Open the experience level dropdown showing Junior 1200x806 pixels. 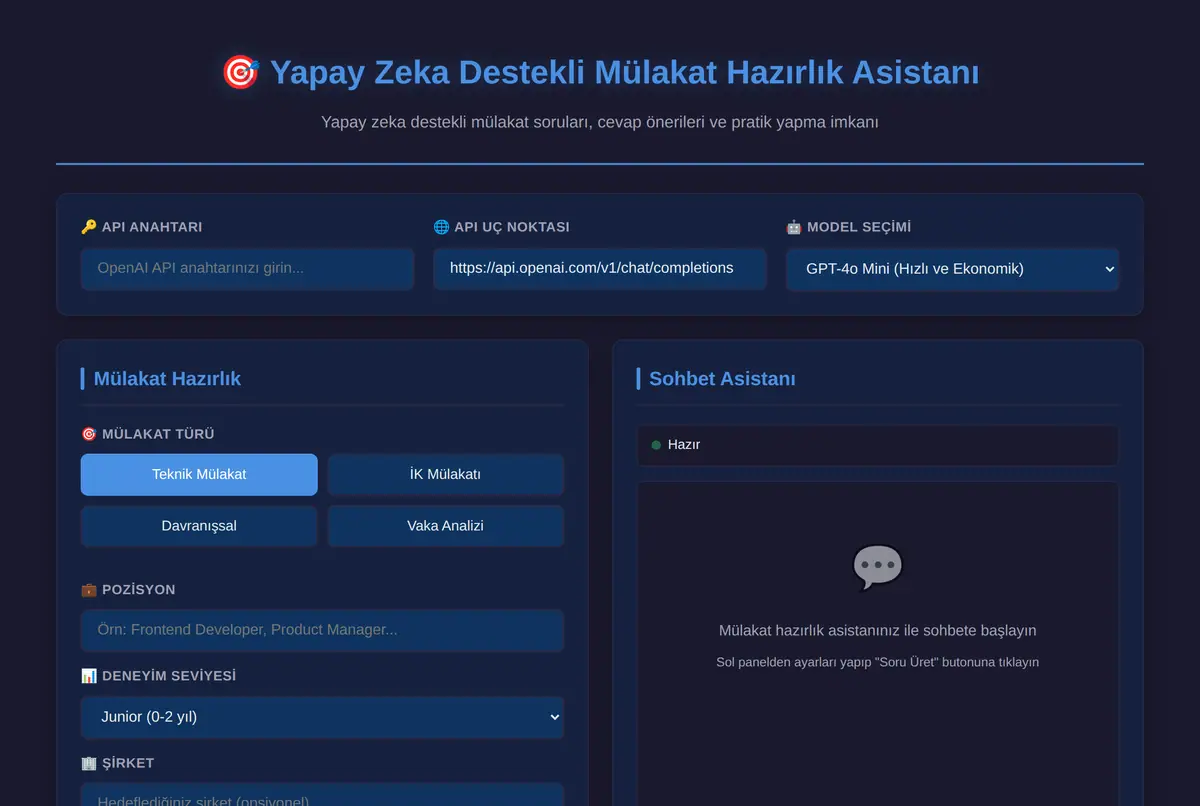pos(322,717)
